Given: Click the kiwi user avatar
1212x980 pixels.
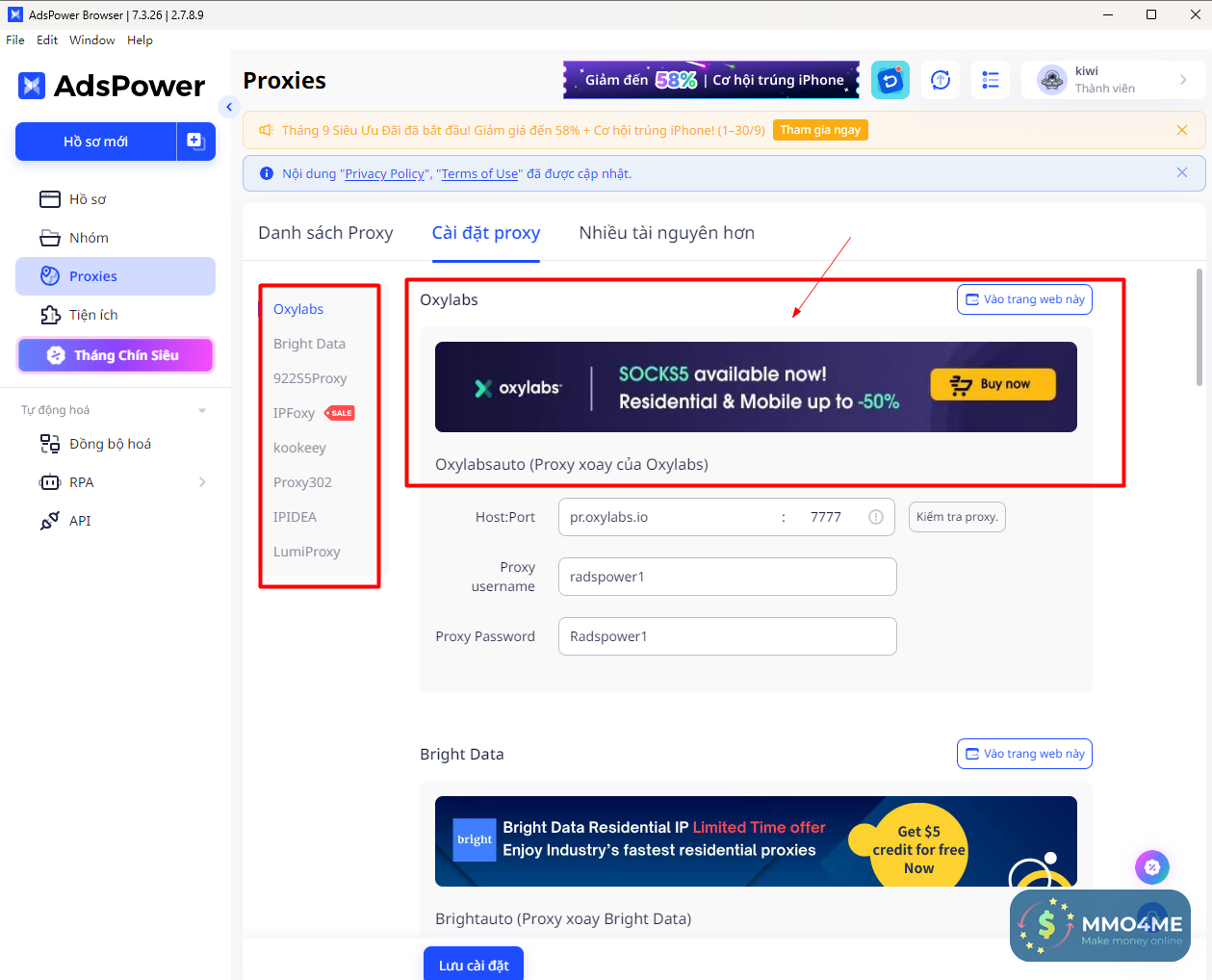Looking at the screenshot, I should (1052, 80).
